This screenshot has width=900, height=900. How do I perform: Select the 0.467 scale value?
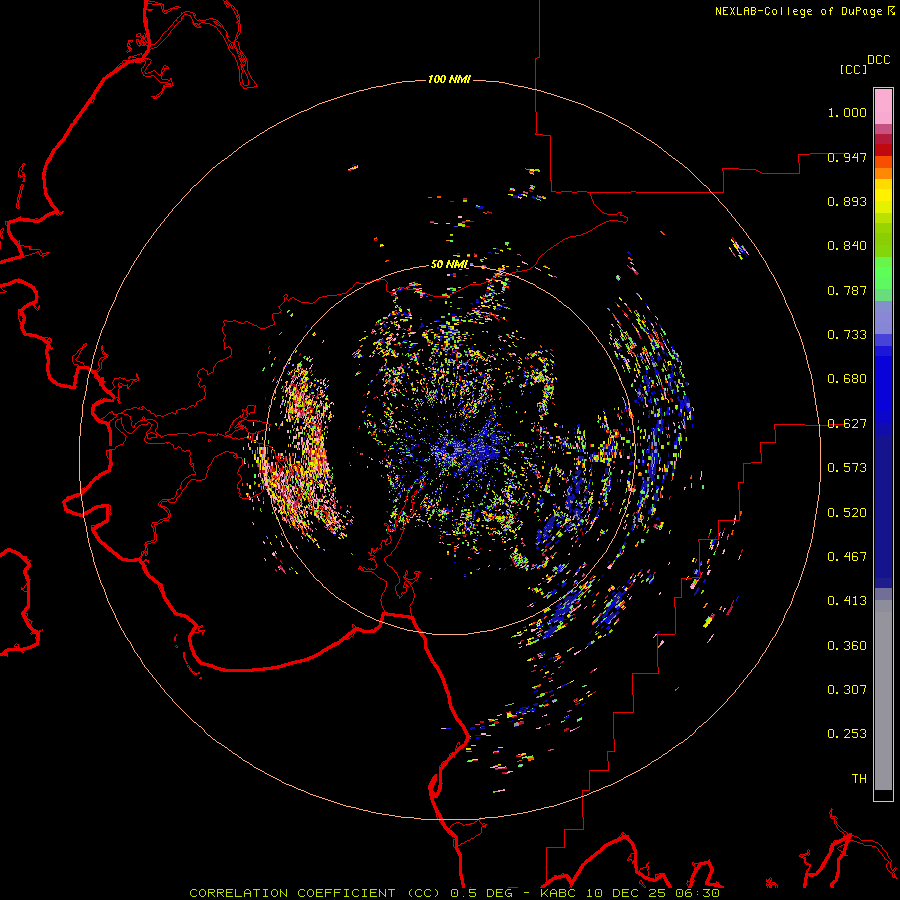click(847, 557)
